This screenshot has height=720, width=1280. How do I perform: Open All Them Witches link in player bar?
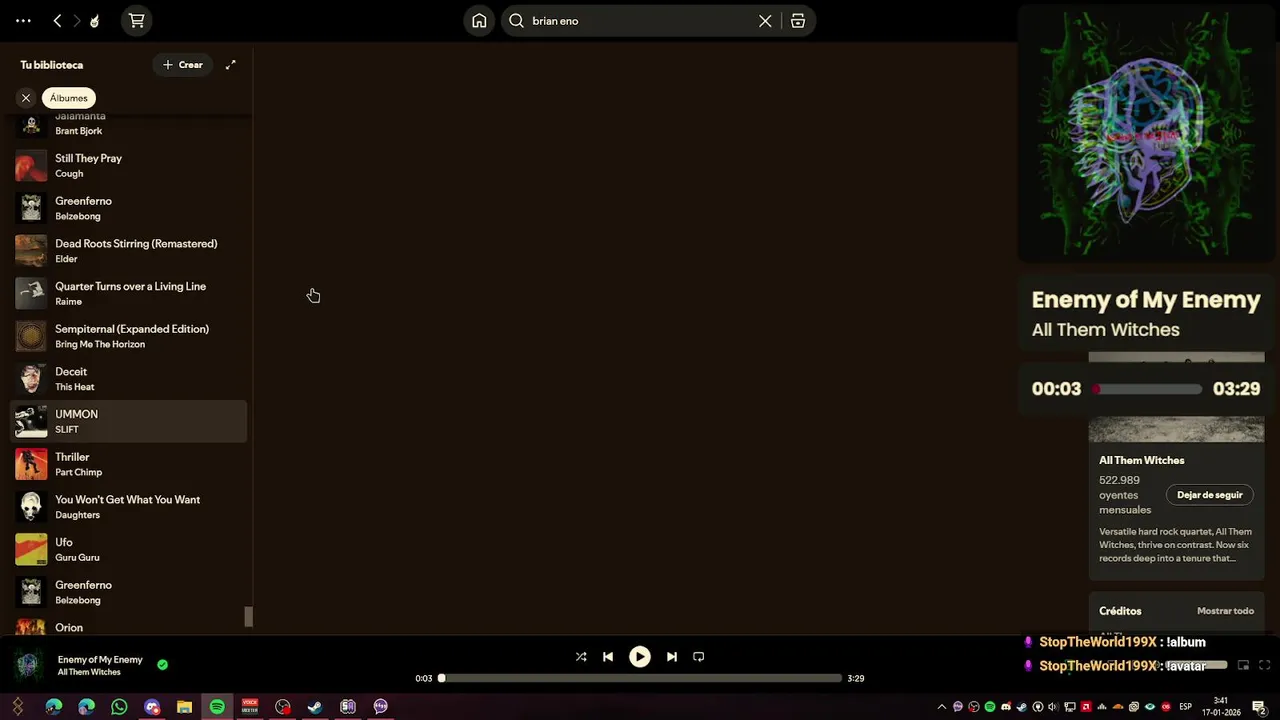pos(89,672)
